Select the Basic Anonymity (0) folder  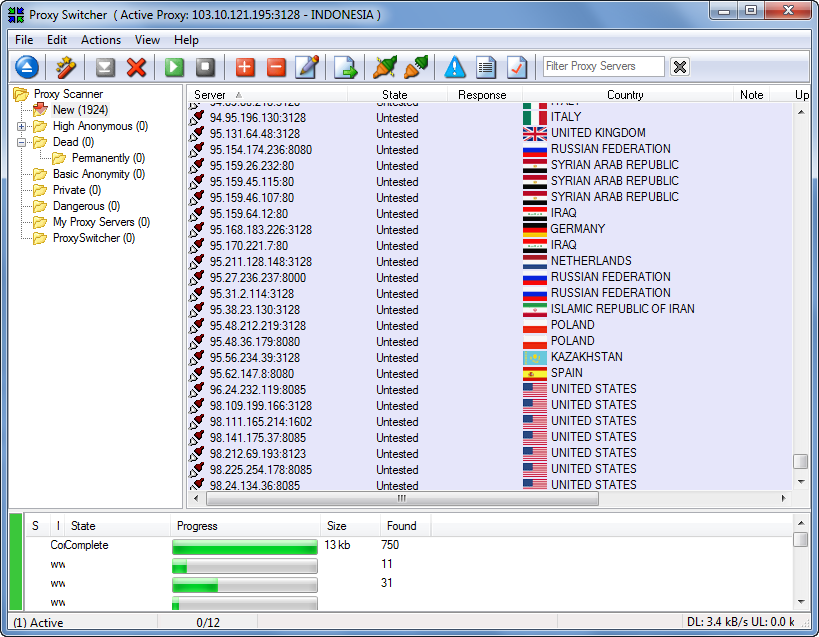tap(99, 174)
